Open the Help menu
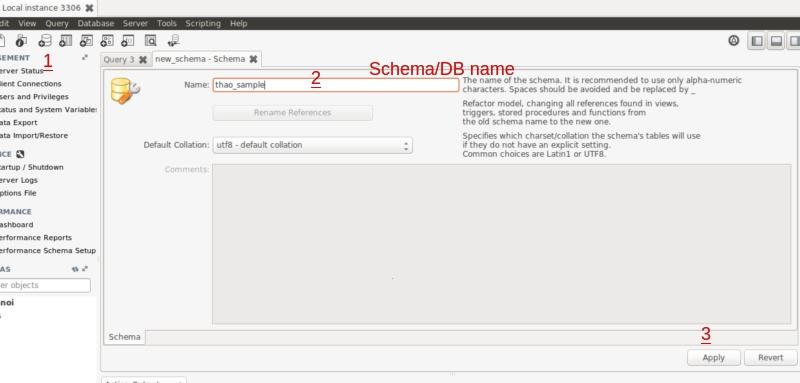Screen dimensions: 800x383 tap(238, 23)
